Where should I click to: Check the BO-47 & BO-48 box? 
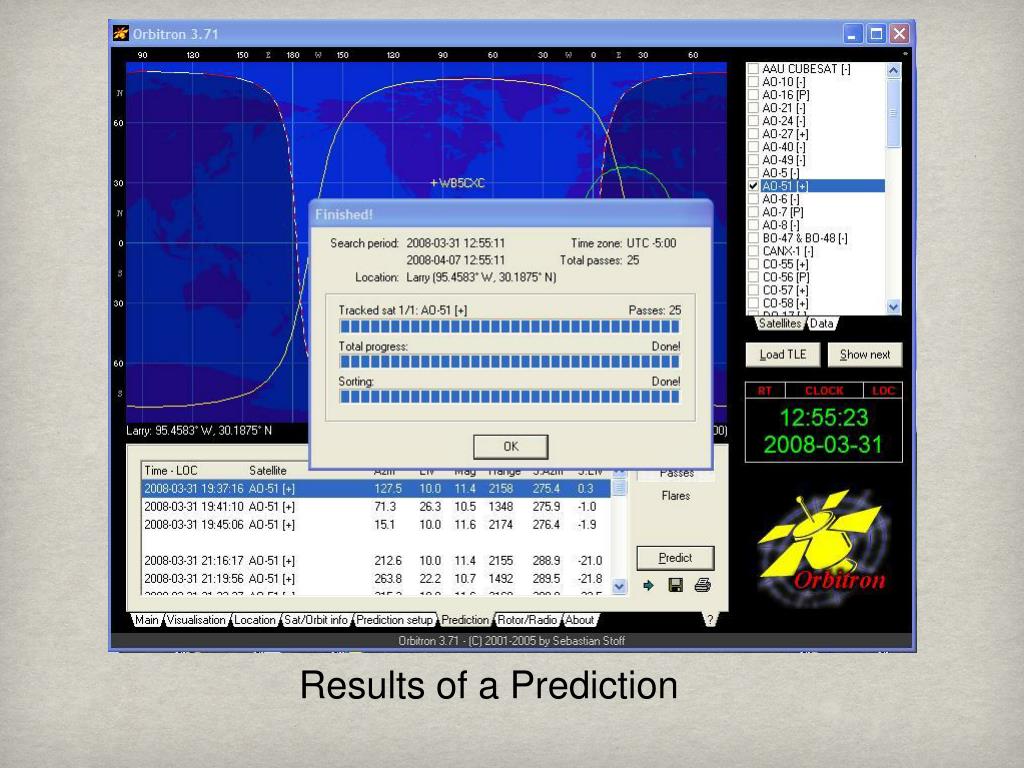click(x=753, y=238)
